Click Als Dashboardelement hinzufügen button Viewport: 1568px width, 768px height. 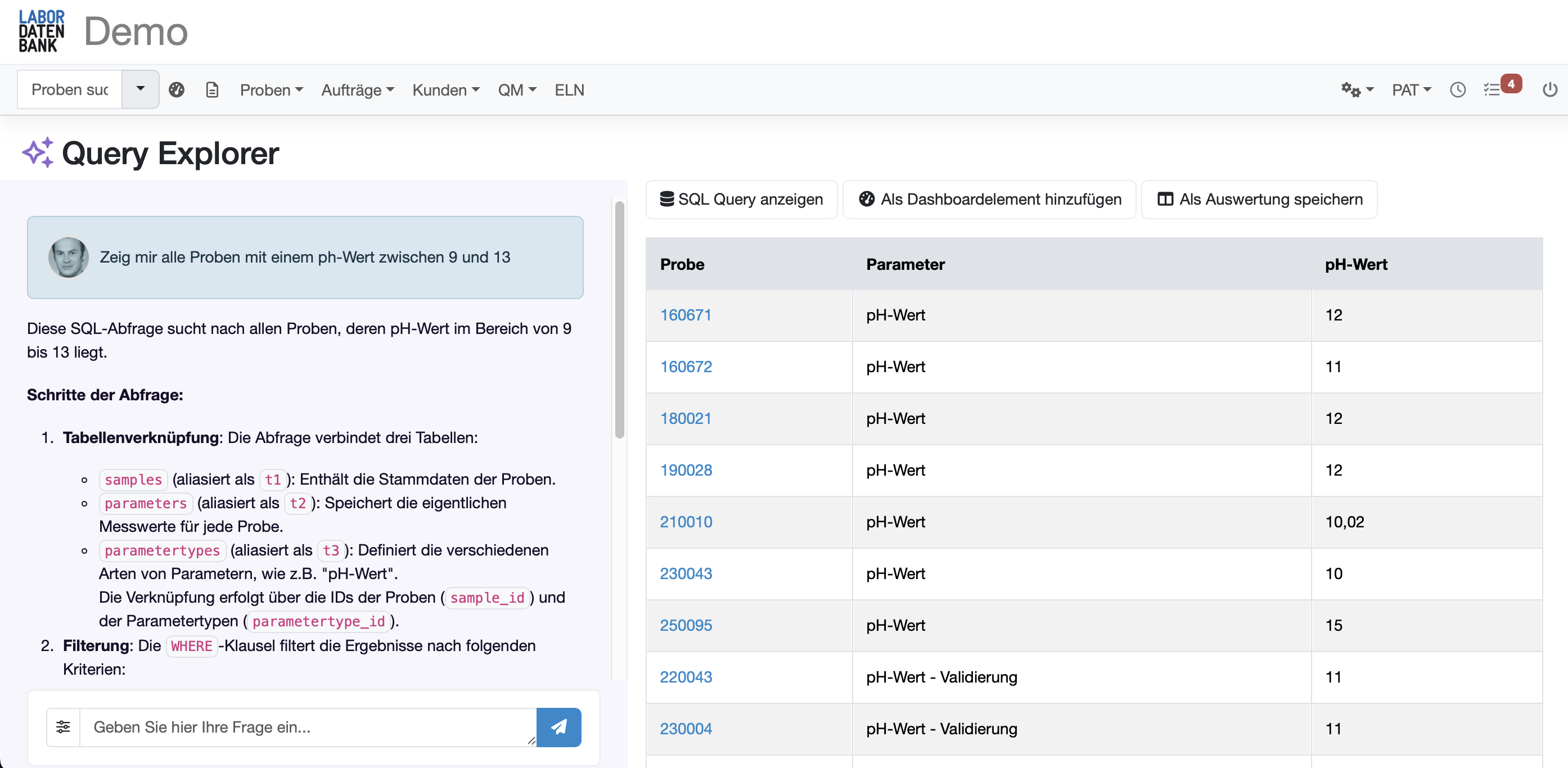[x=989, y=199]
